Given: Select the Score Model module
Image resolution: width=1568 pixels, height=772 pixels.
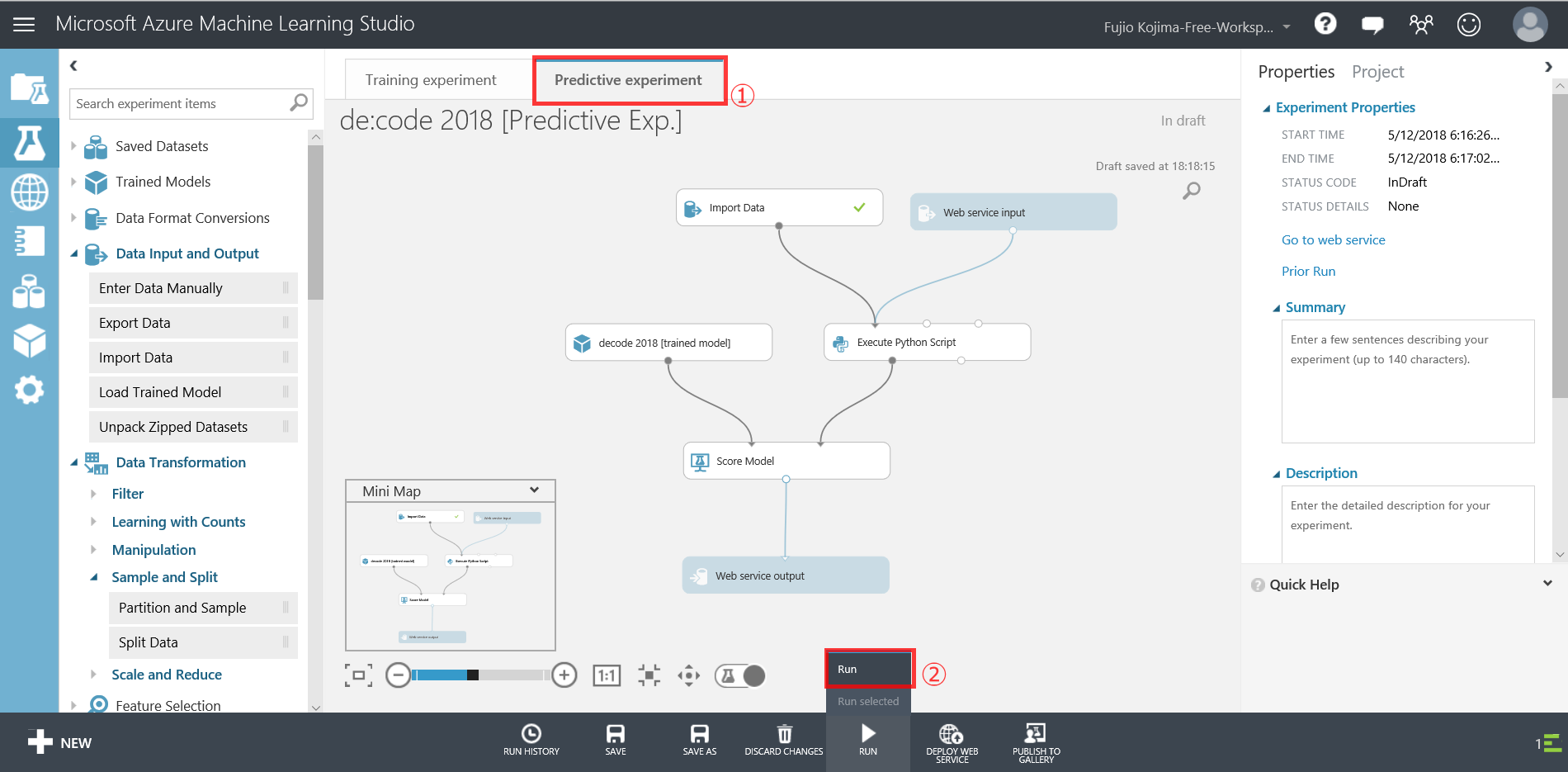Looking at the screenshot, I should tap(786, 461).
